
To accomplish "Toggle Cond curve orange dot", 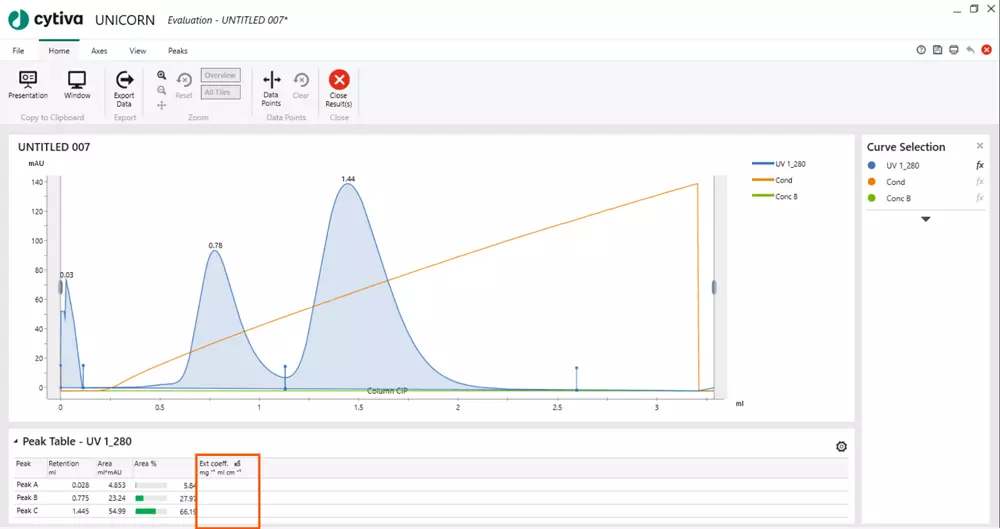I will 872,182.
